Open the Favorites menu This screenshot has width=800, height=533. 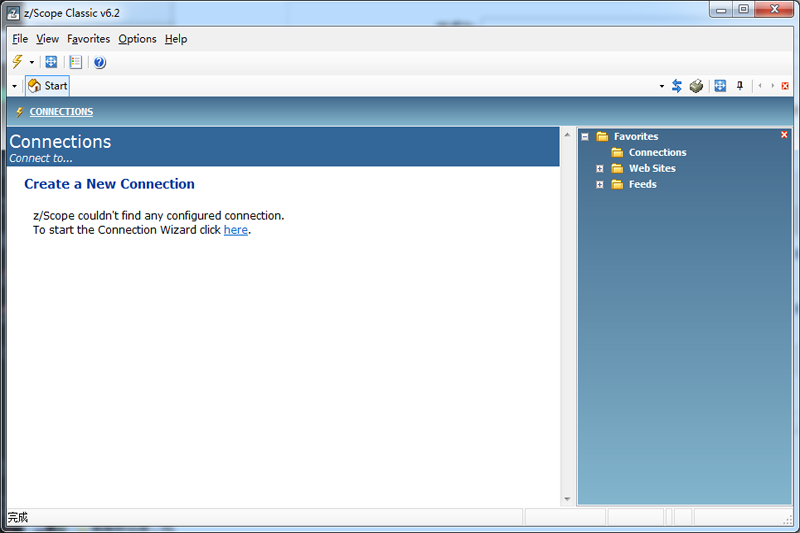point(88,39)
